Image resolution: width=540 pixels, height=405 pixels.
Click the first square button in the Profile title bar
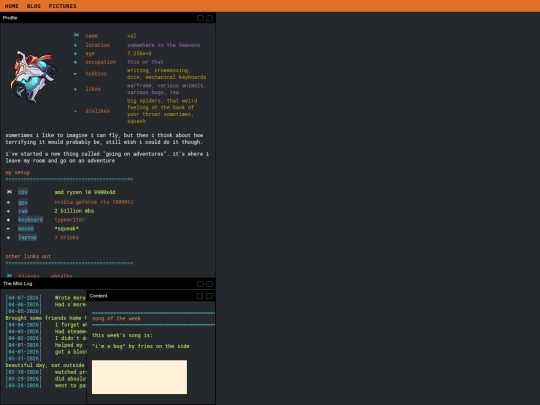200,18
